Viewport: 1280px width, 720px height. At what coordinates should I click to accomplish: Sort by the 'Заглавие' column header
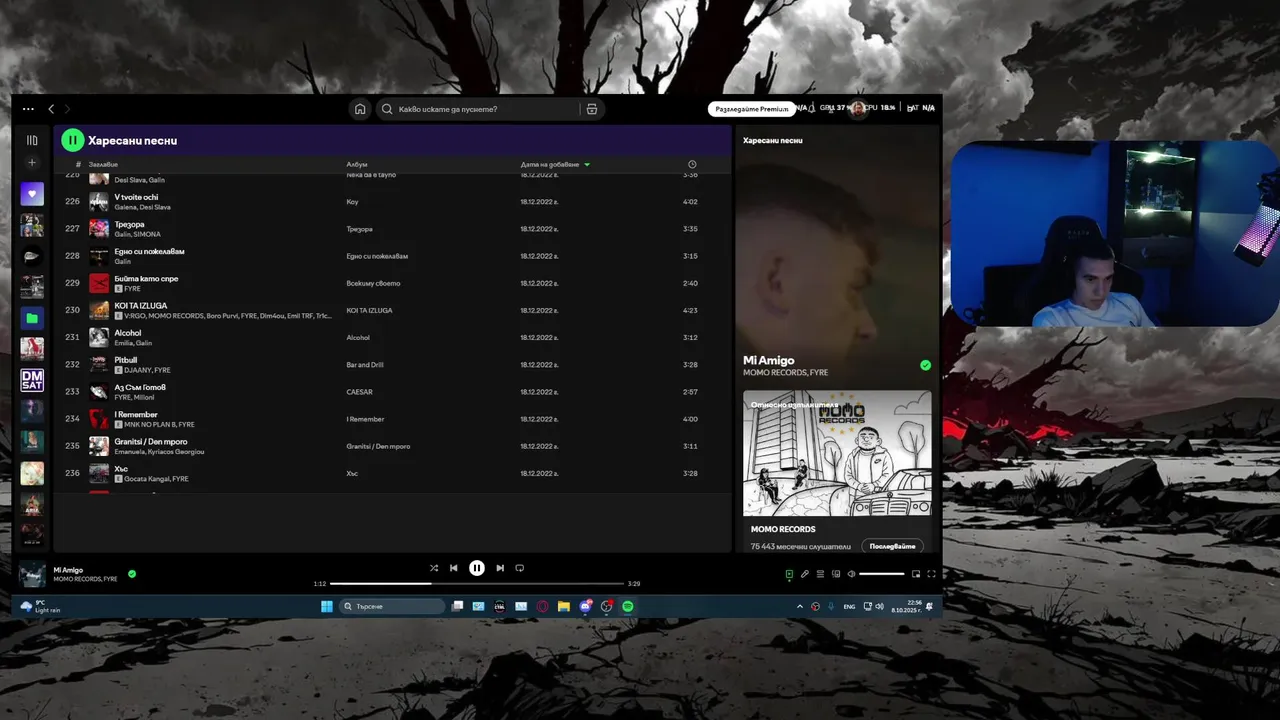[103, 164]
